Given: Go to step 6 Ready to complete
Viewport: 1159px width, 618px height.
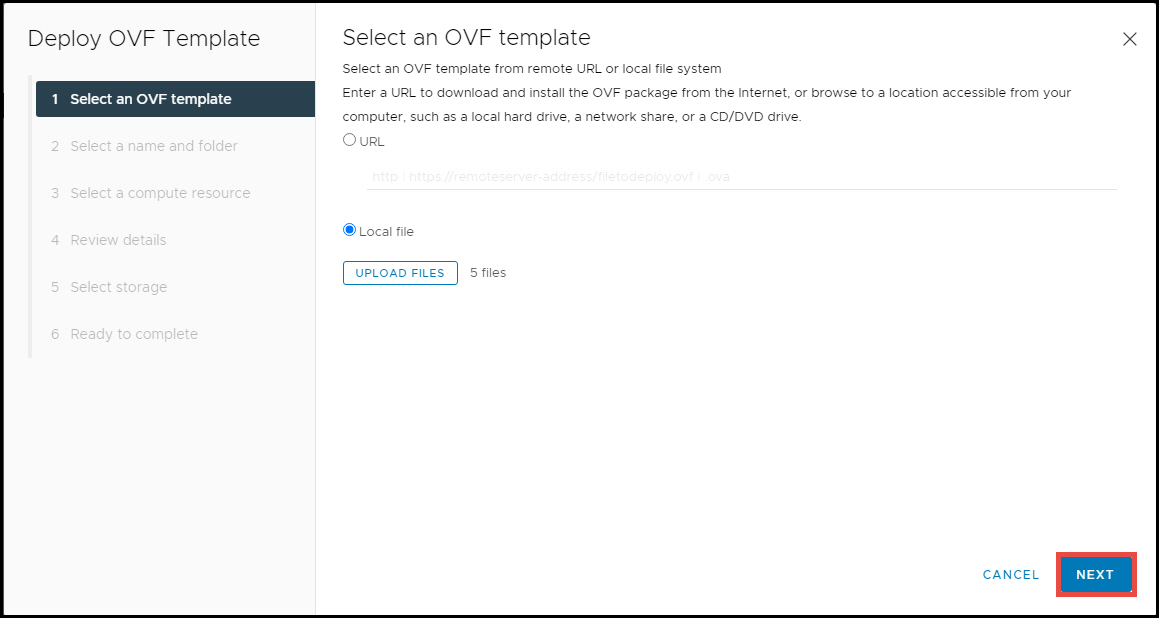Looking at the screenshot, I should tap(124, 334).
